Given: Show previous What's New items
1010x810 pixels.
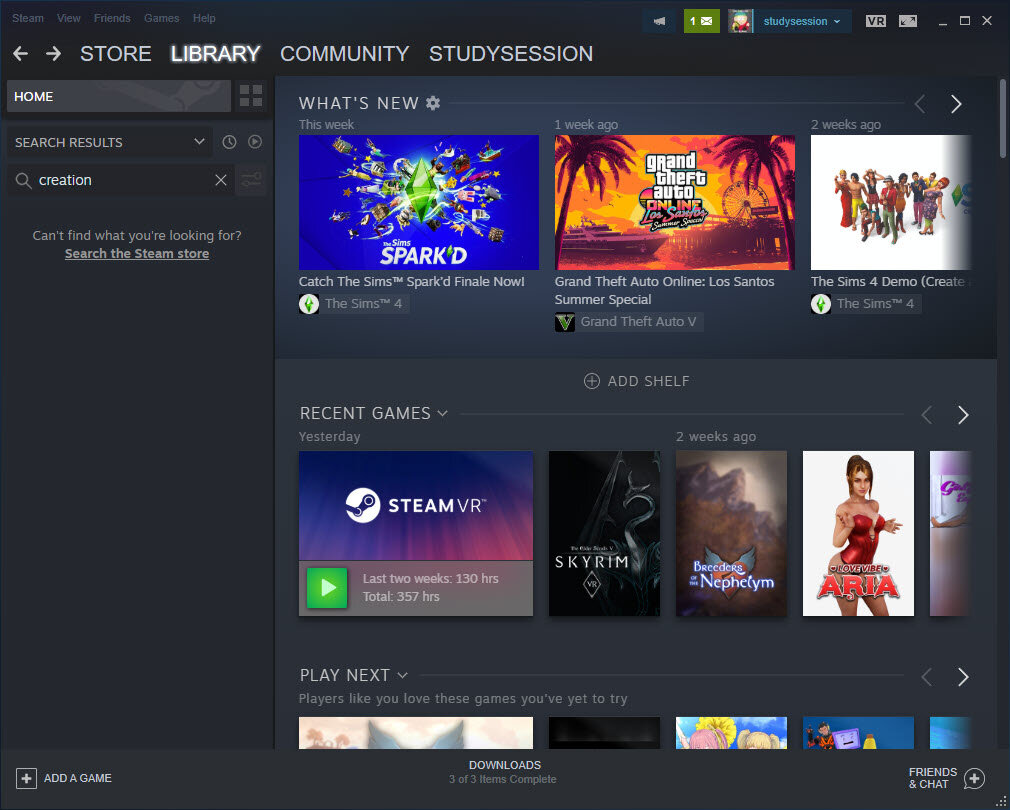Looking at the screenshot, I should click(x=920, y=104).
